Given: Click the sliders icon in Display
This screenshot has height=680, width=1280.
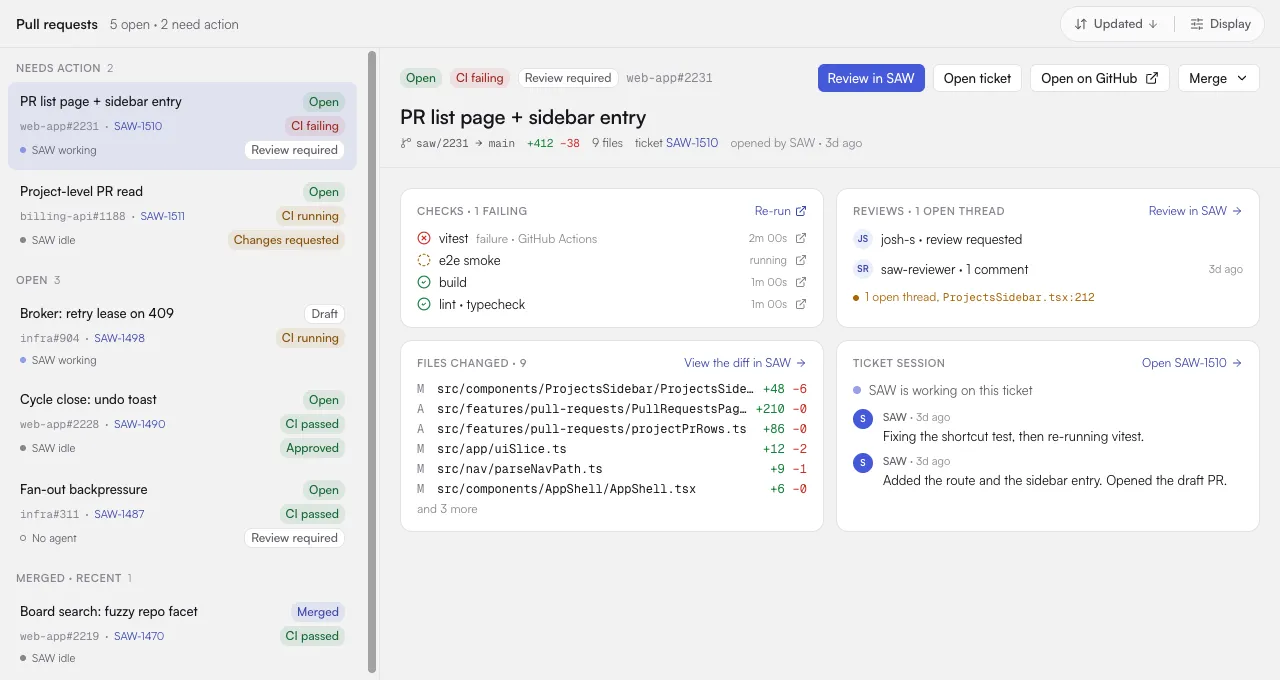Looking at the screenshot, I should click(x=1197, y=24).
